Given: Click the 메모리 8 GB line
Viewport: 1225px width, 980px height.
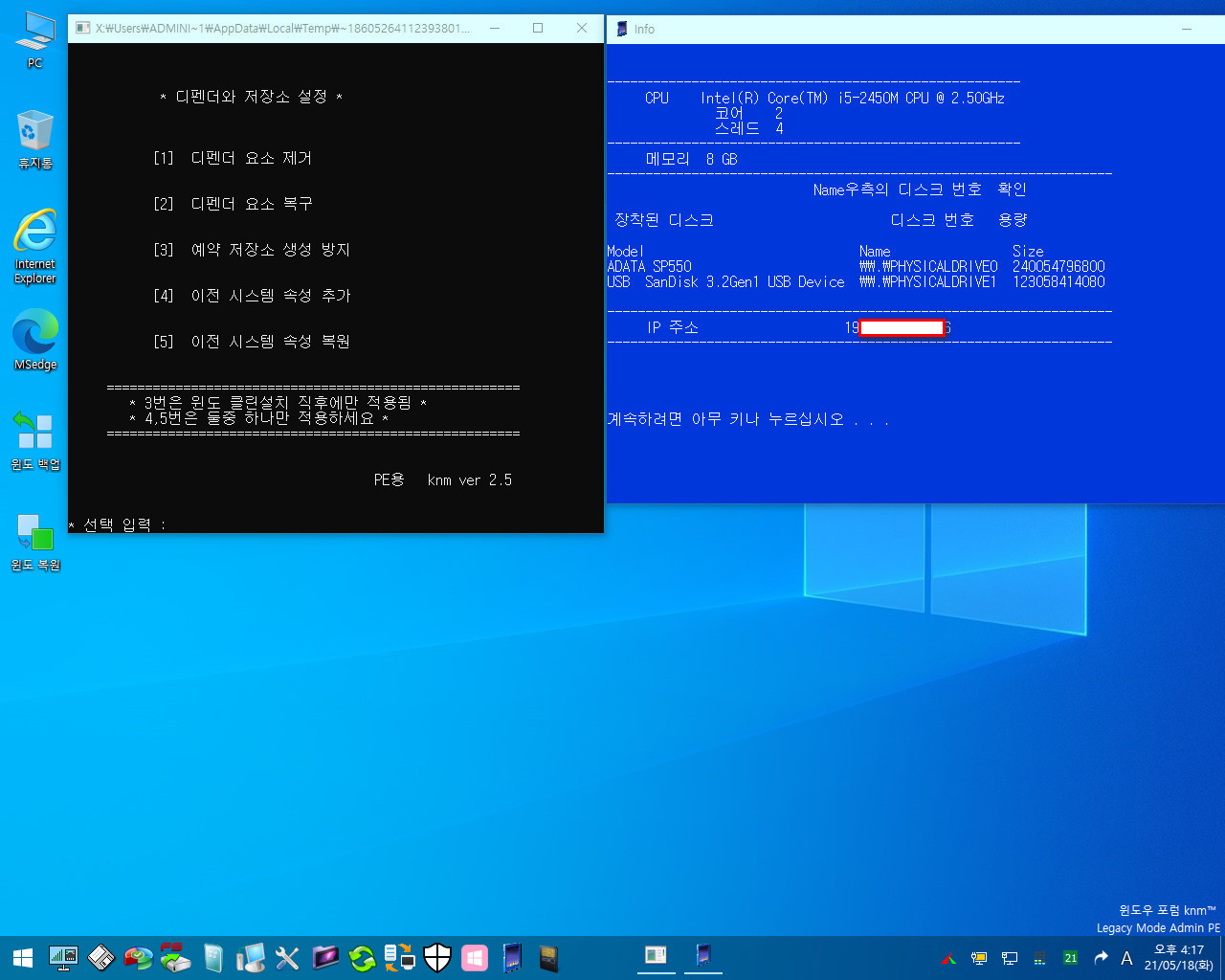Looking at the screenshot, I should 691,159.
